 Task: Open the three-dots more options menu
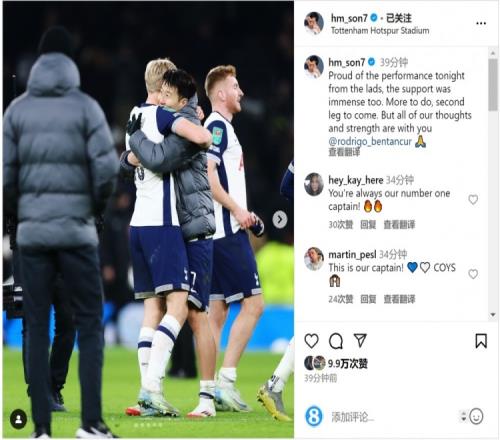481,23
